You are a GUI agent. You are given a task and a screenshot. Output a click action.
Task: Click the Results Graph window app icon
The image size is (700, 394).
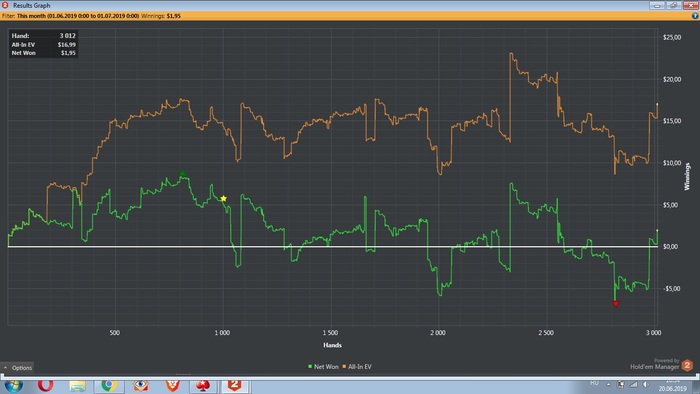pos(5,5)
